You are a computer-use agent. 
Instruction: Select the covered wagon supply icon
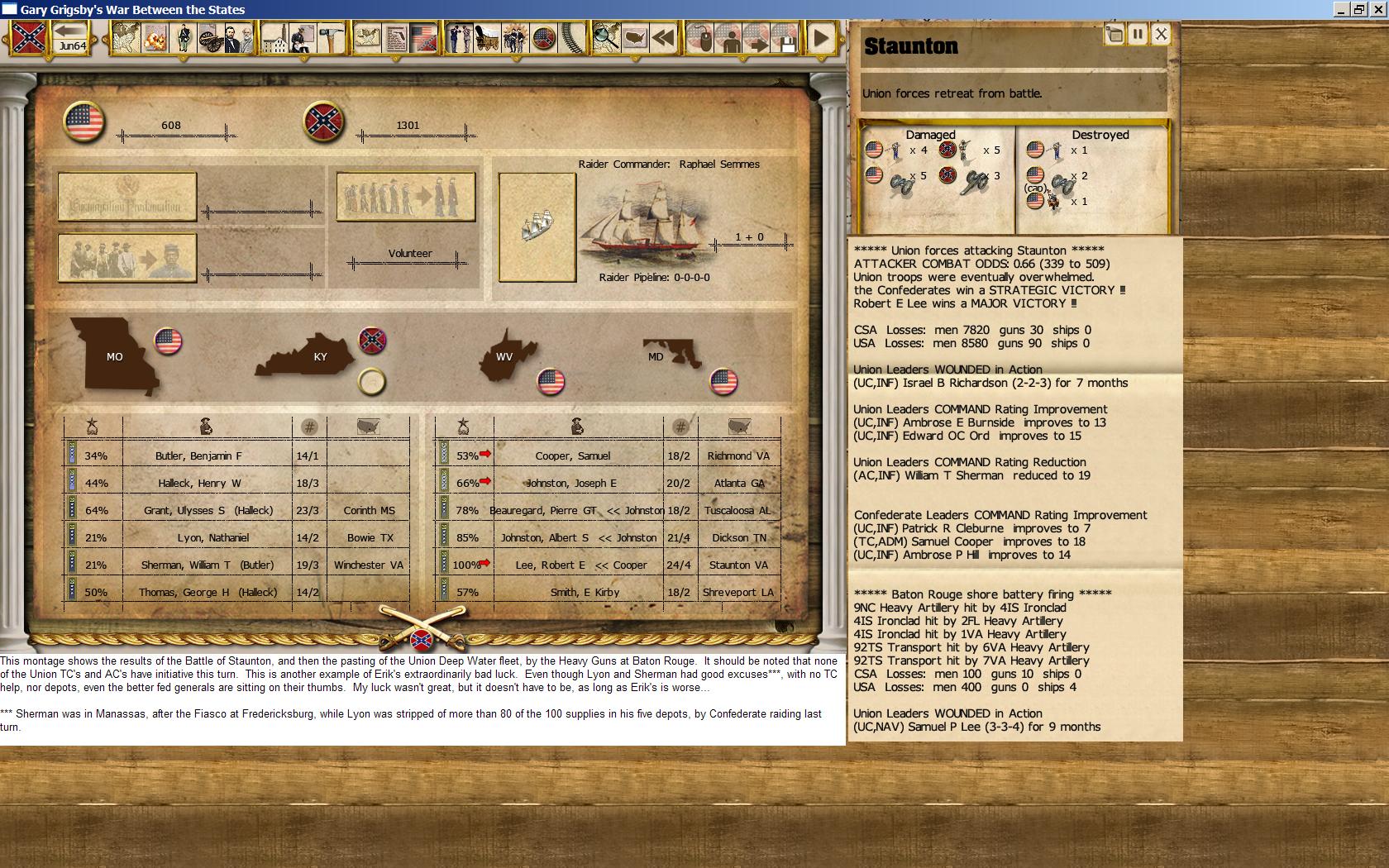(x=487, y=38)
